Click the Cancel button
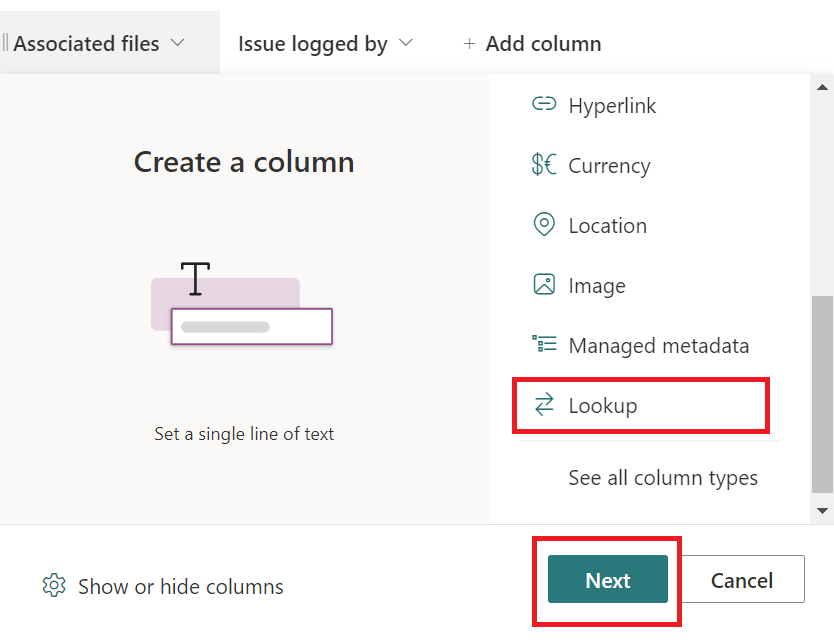Screen dimensions: 834x644 point(741,580)
